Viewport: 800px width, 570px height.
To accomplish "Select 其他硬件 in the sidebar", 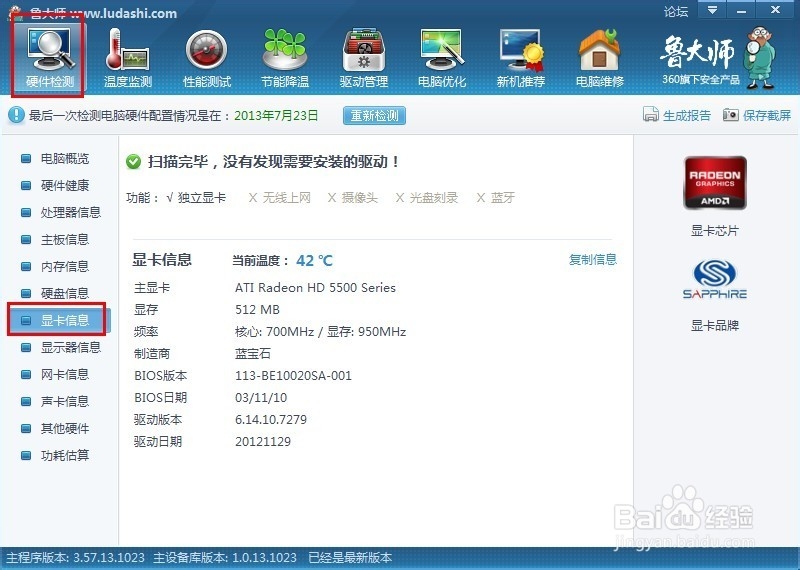I will 65,429.
